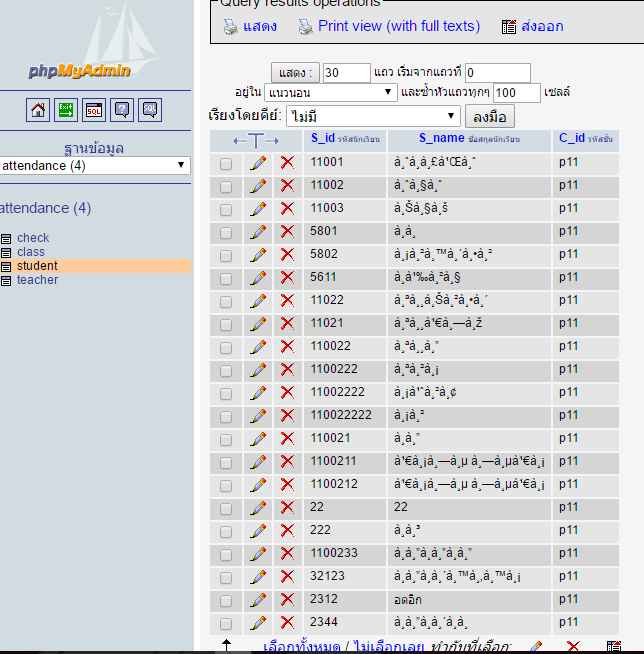
Task: Click the printer icon beside Print view
Action: pyautogui.click(x=305, y=27)
